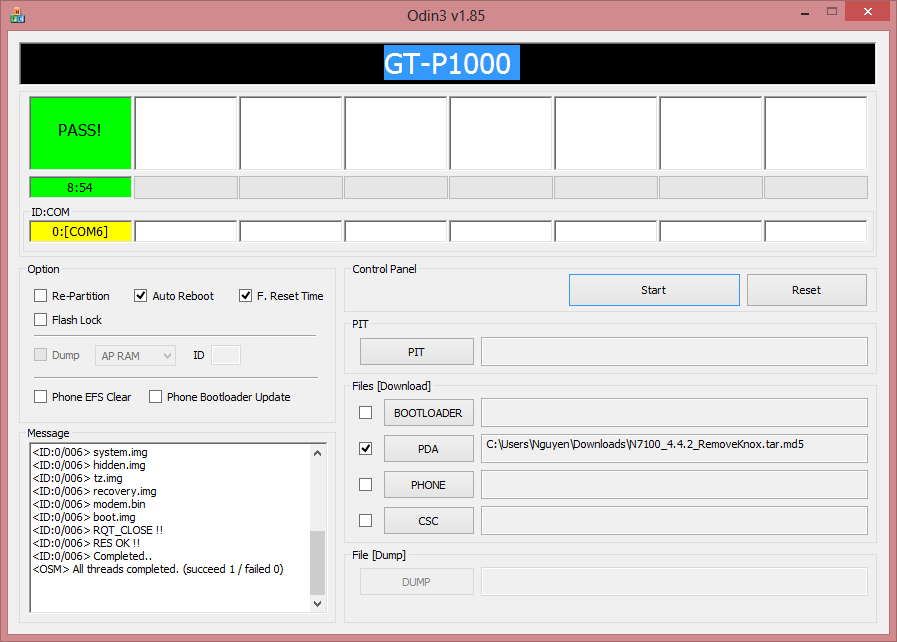Screen dimensions: 897x642
Task: Uncheck the PDA file checkbox
Action: pyautogui.click(x=366, y=449)
